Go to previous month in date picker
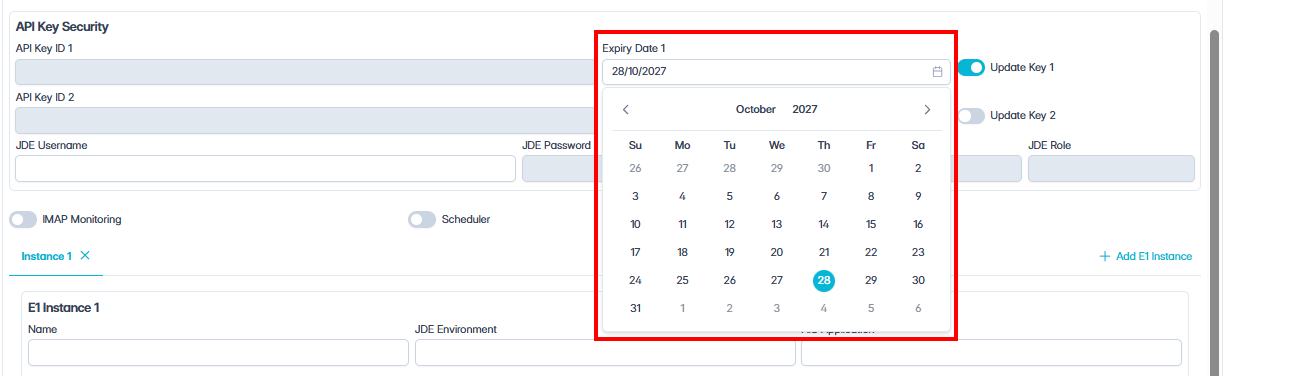Viewport: 1291px width, 376px height. 626,110
